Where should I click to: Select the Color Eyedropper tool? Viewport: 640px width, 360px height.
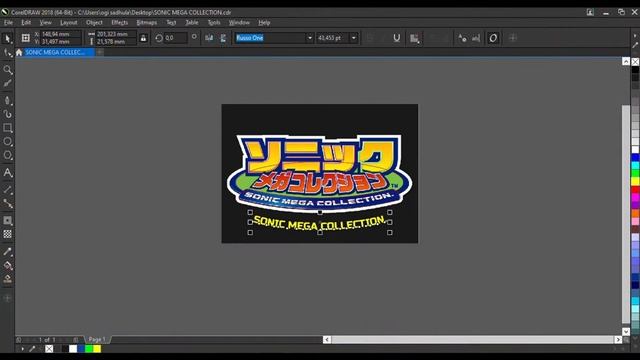click(x=7, y=251)
